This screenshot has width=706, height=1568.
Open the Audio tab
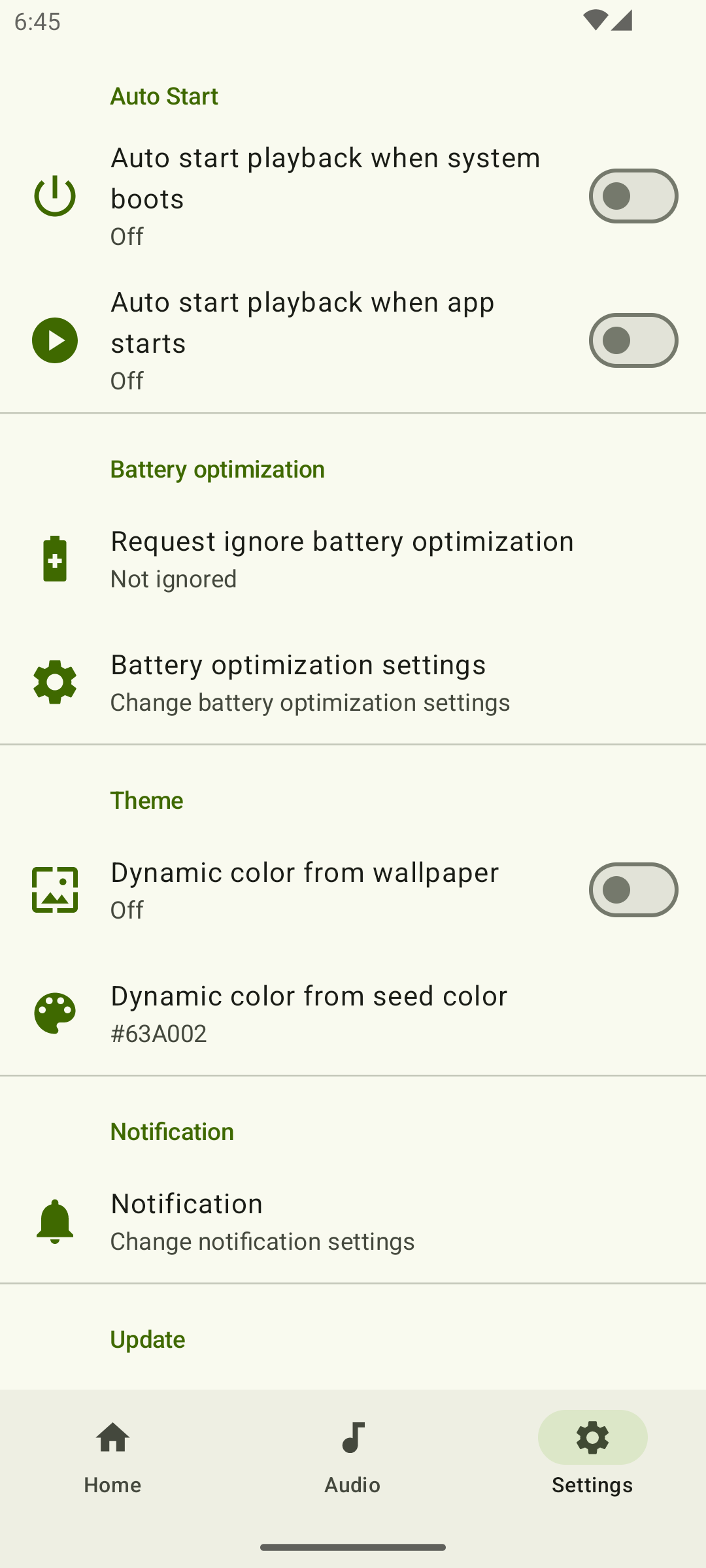click(352, 1454)
